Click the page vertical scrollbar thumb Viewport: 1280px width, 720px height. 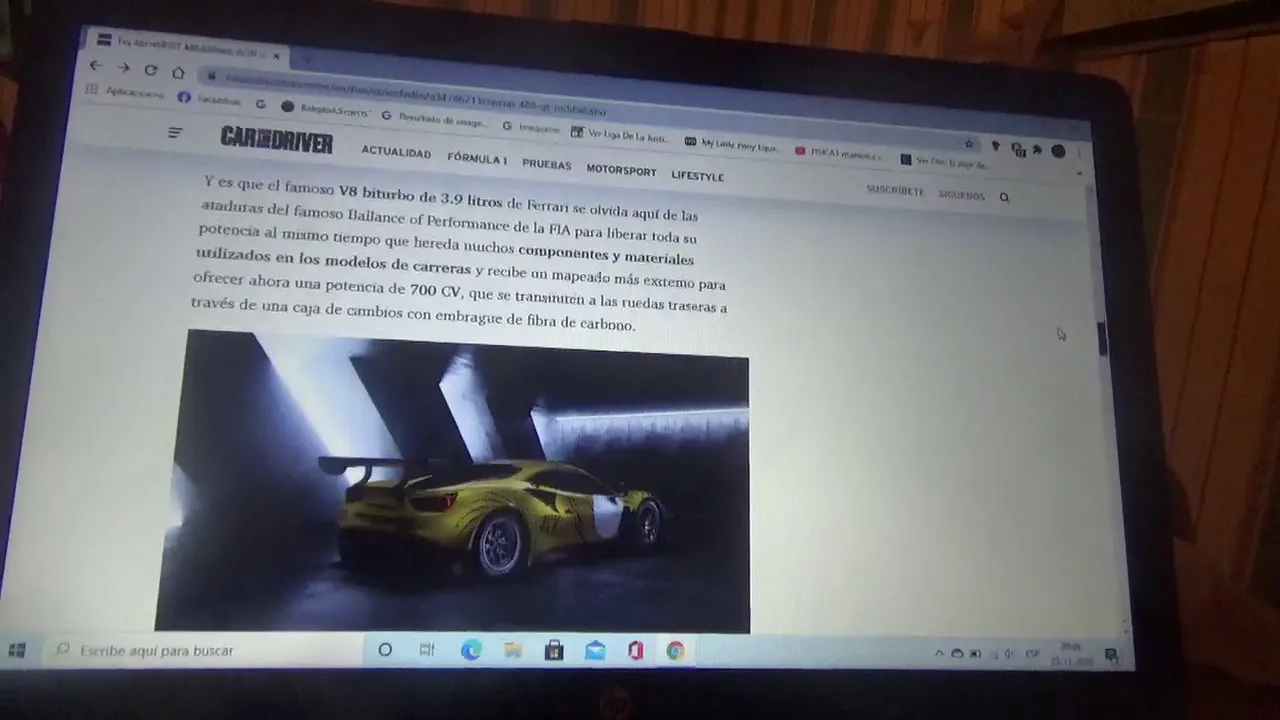(1102, 338)
